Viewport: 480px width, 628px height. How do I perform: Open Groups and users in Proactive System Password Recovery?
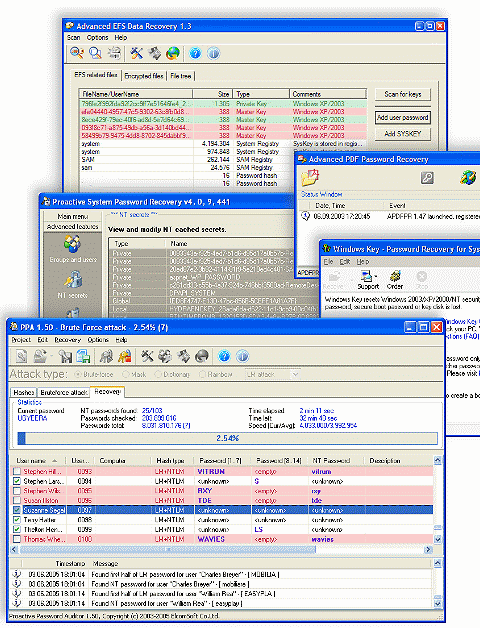tap(73, 249)
